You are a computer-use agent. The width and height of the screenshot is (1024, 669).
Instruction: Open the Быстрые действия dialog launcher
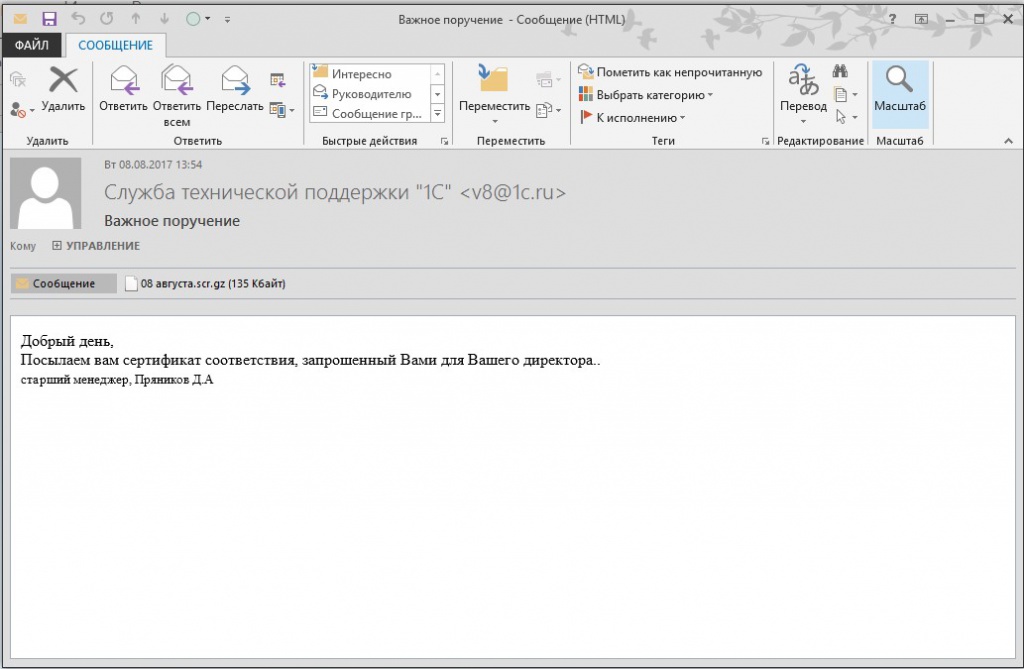point(444,141)
